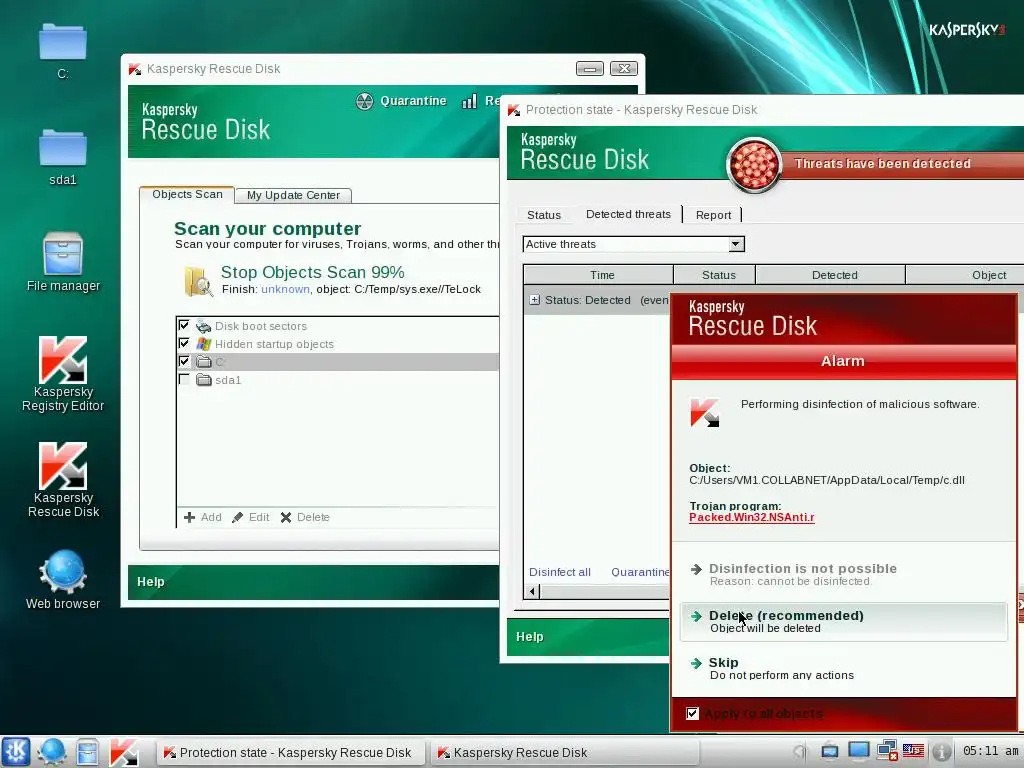
Task: Click the Report bar chart icon
Action: 469,101
